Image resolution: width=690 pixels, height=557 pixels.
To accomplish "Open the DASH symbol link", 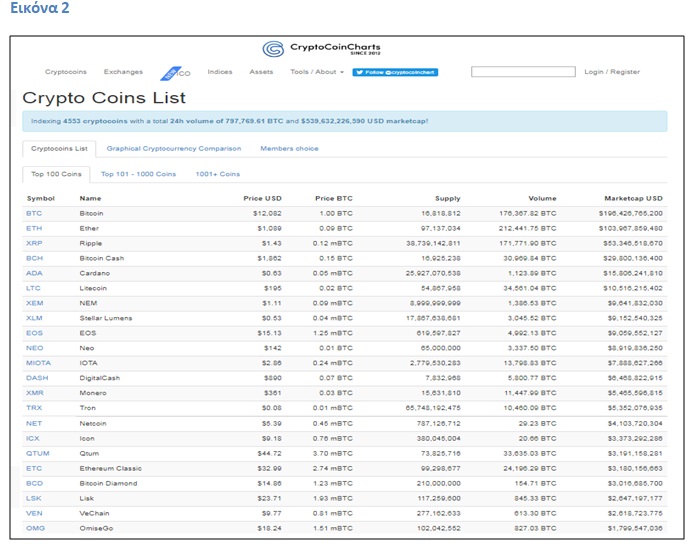I will tap(37, 378).
